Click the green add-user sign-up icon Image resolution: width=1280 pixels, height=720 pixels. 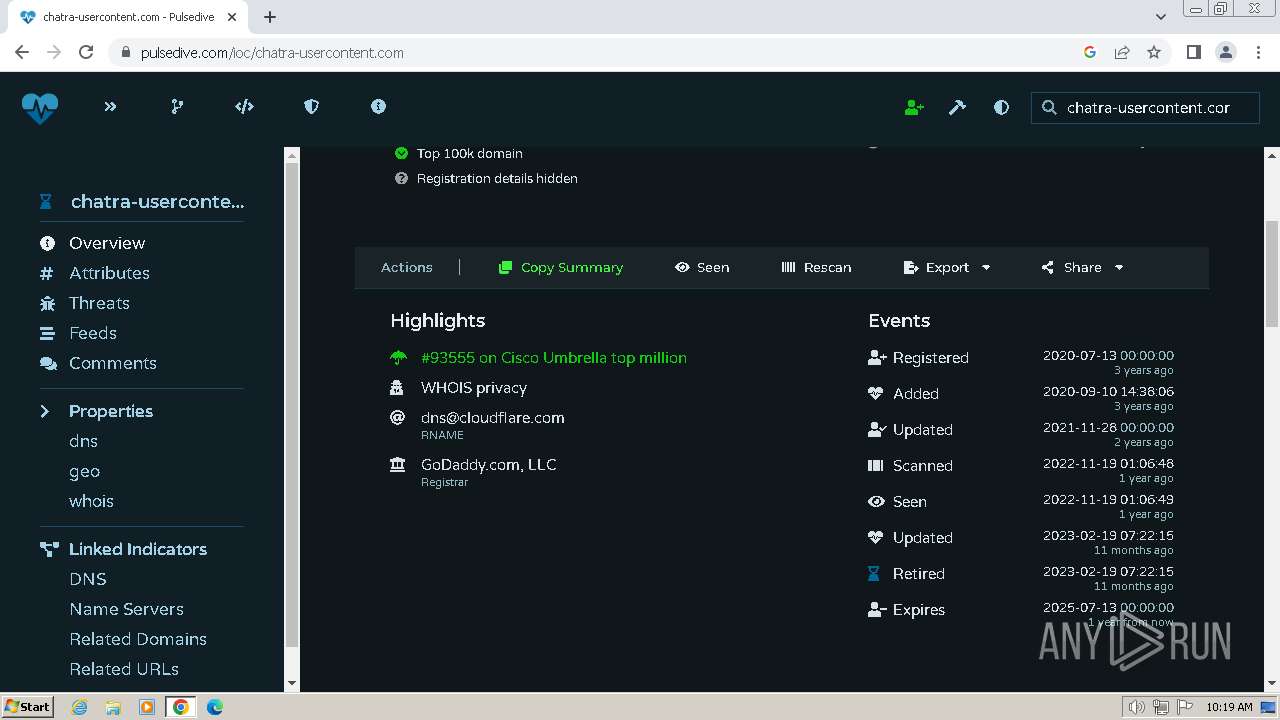(914, 107)
